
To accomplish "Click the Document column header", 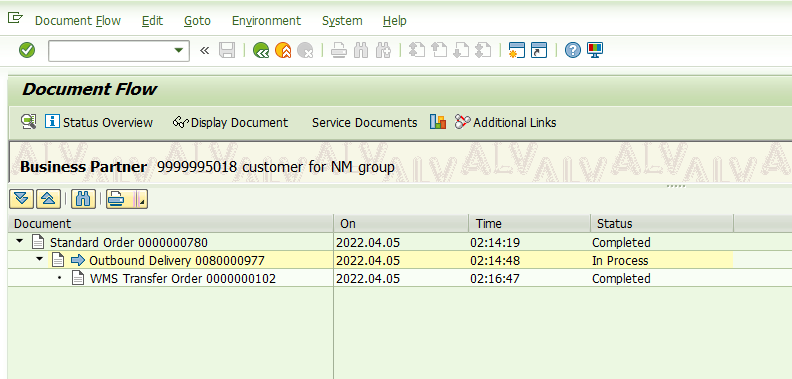I will pos(171,223).
